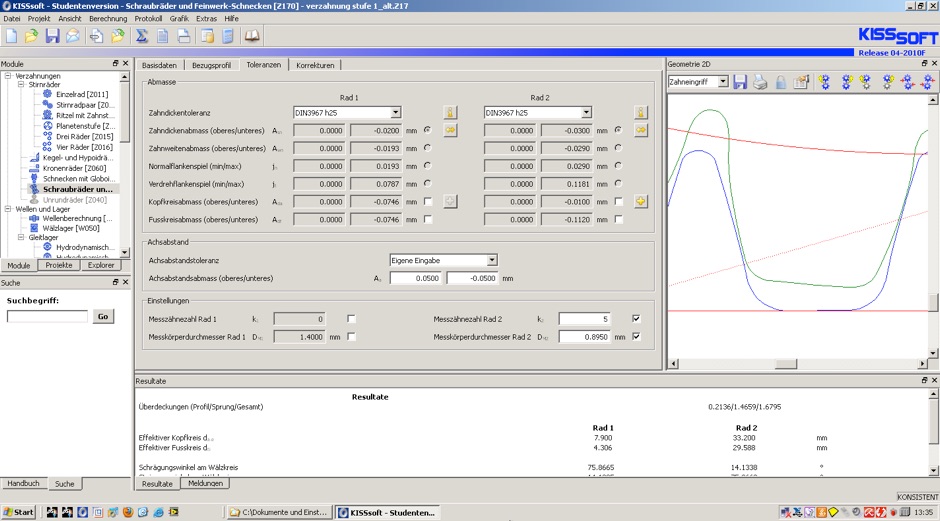The width and height of the screenshot is (940, 521).
Task: Select Planetenstufe module in tree
Action: coord(85,126)
